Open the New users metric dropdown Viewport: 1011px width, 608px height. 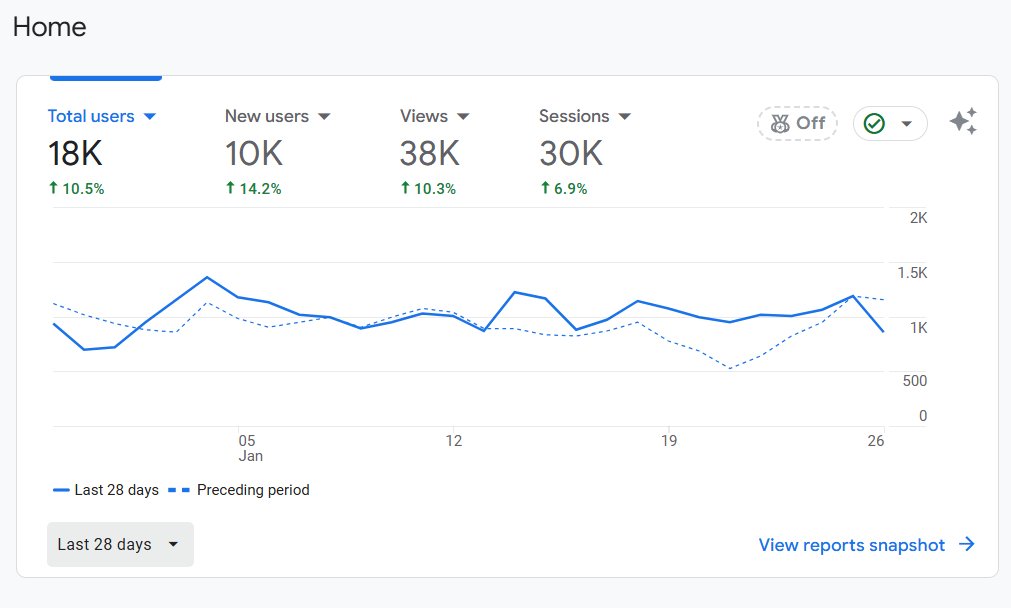pos(324,116)
